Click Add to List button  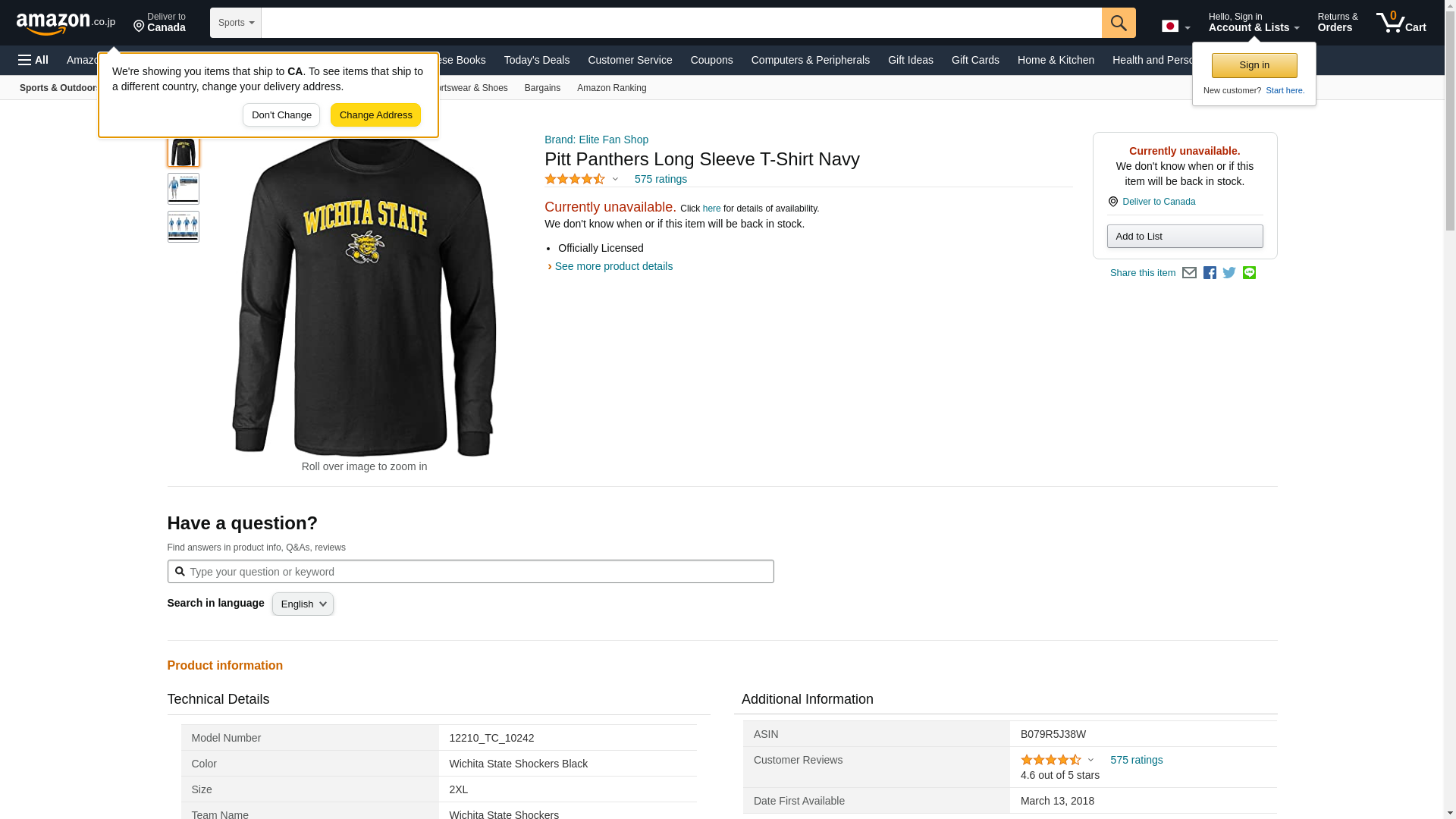tap(1185, 237)
